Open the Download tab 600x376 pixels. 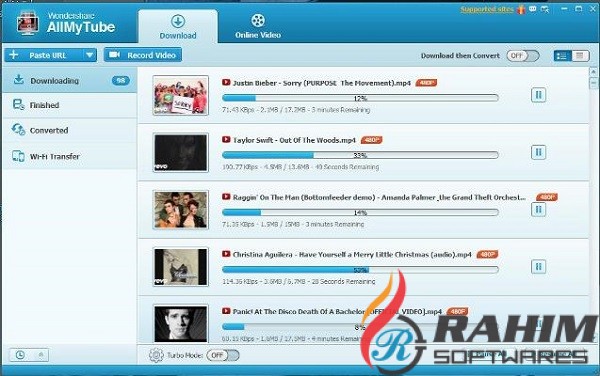(178, 27)
